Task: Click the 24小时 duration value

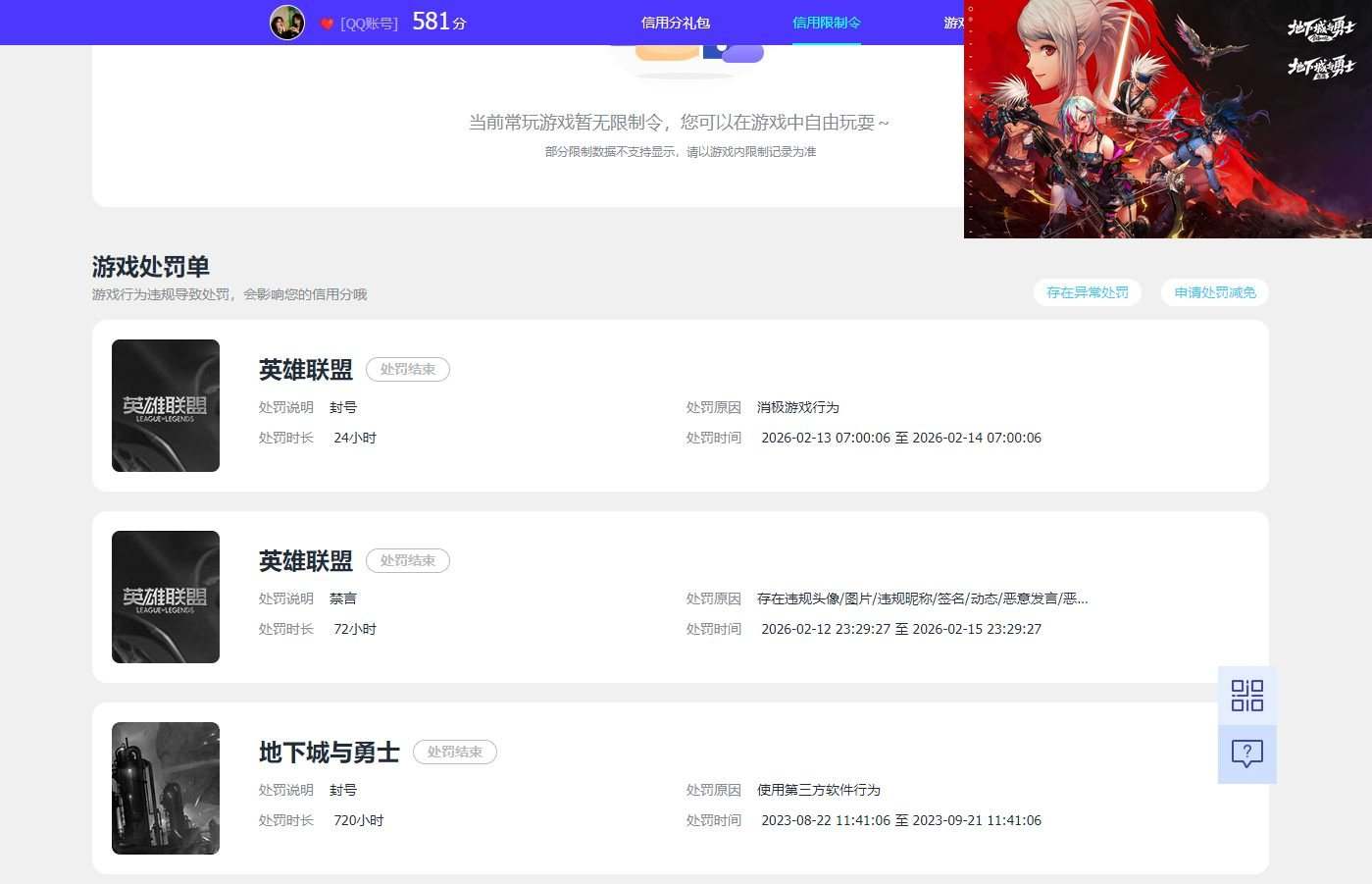Action: click(x=355, y=438)
